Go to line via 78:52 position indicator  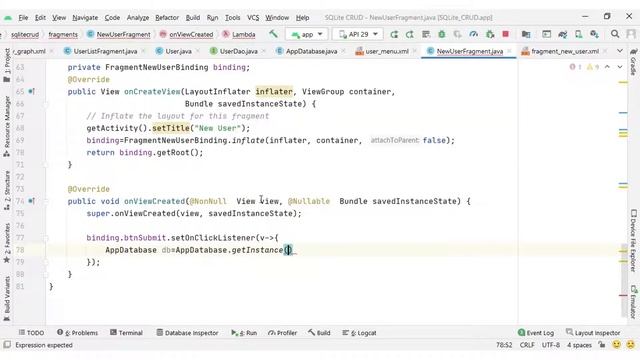(504, 345)
